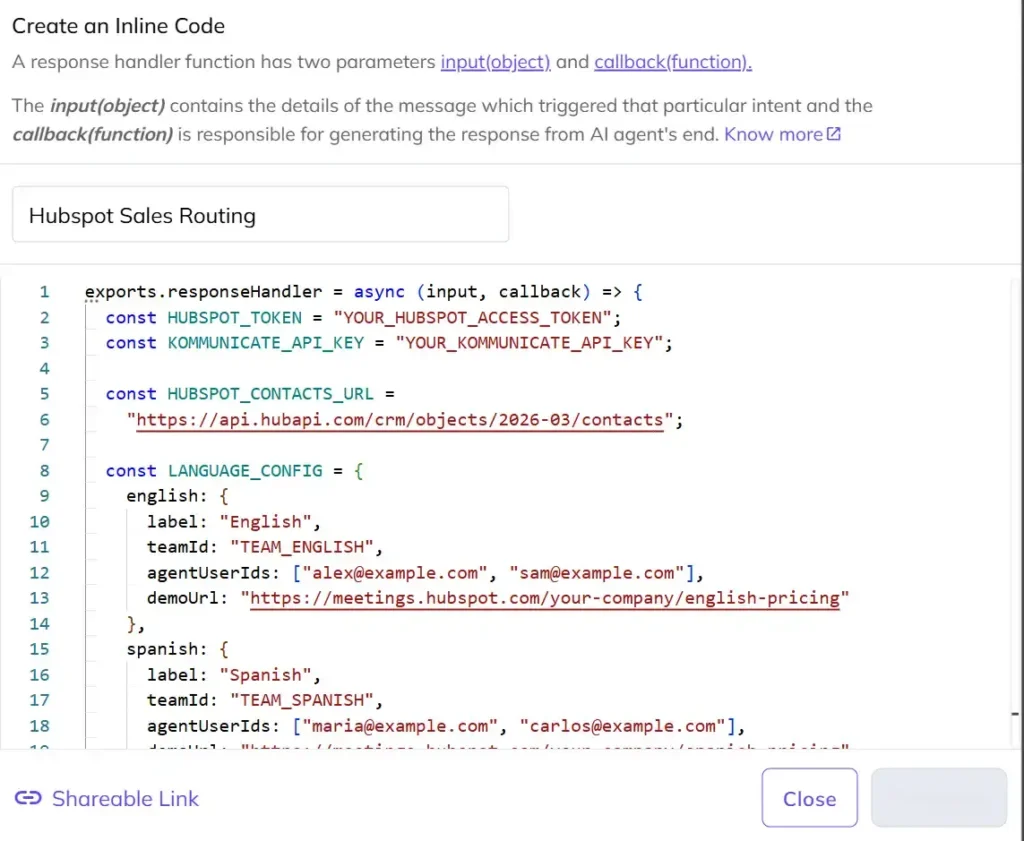
Task: Click the Know more link
Action: (773, 135)
